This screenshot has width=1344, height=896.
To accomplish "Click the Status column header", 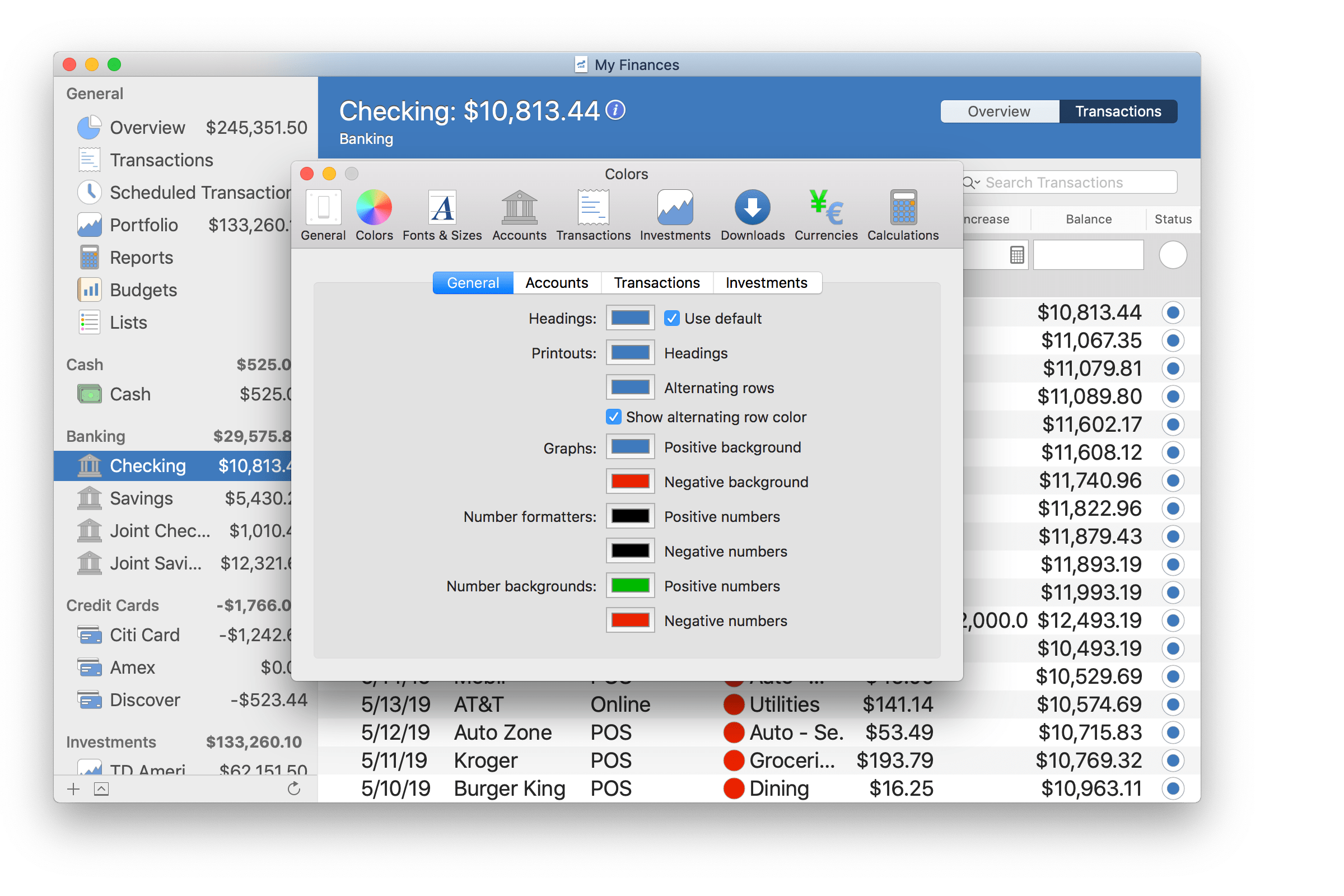I will pos(1173,219).
